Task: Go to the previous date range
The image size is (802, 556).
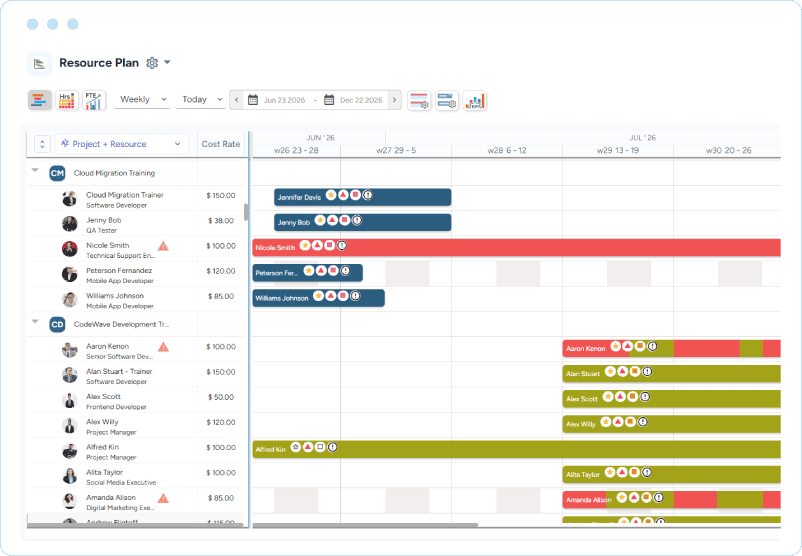Action: pos(236,100)
